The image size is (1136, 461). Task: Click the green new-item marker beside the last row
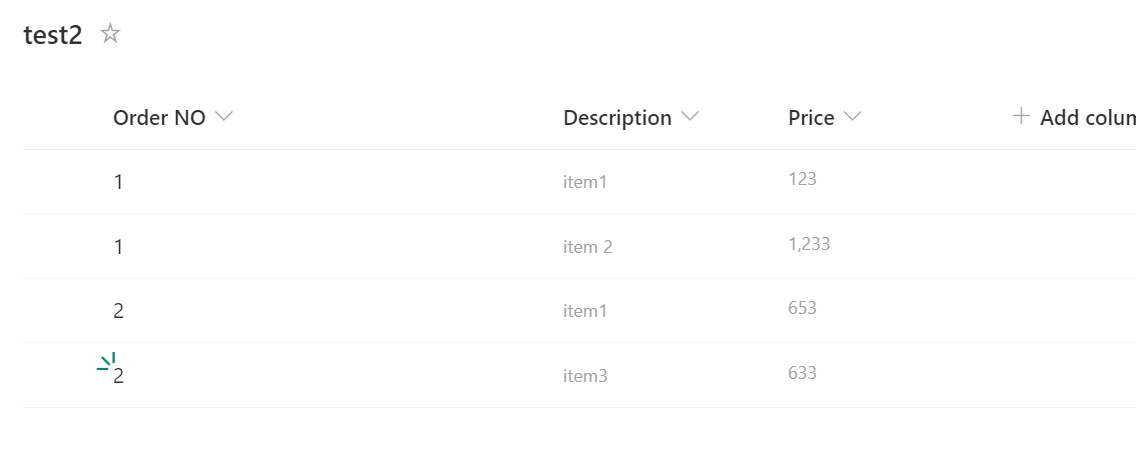coord(106,362)
